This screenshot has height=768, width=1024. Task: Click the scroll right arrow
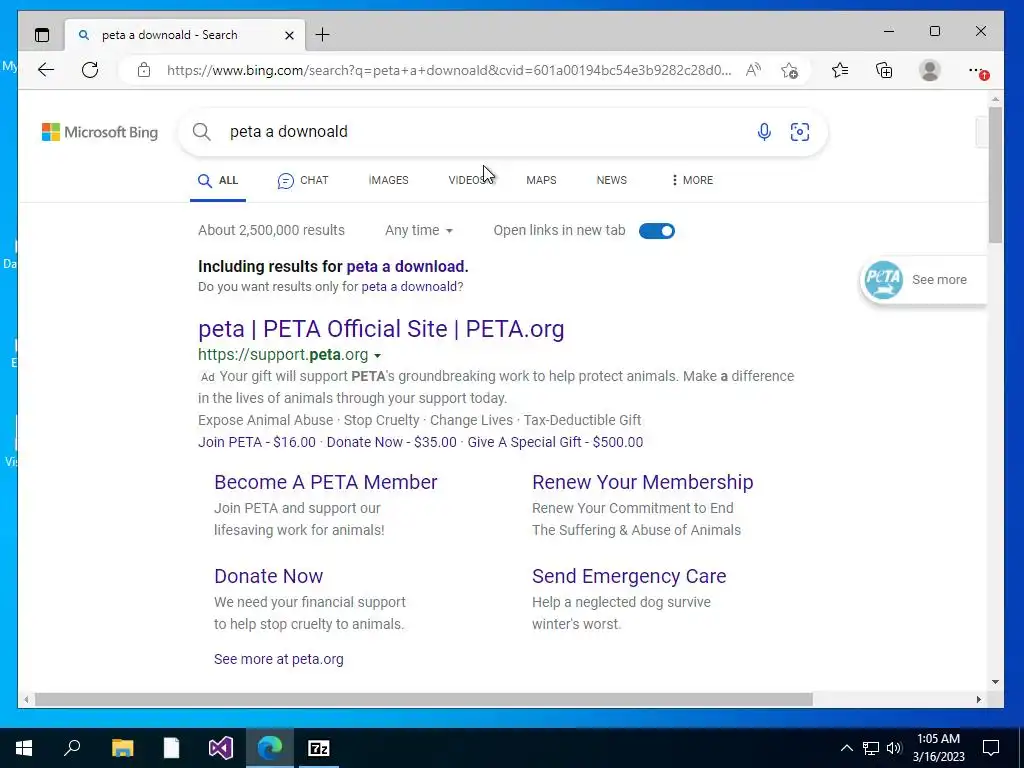978,699
